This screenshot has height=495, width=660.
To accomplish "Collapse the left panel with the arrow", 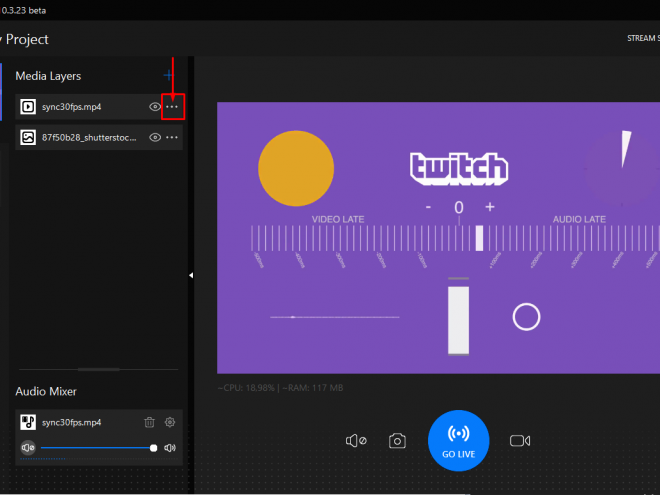I will [191, 275].
